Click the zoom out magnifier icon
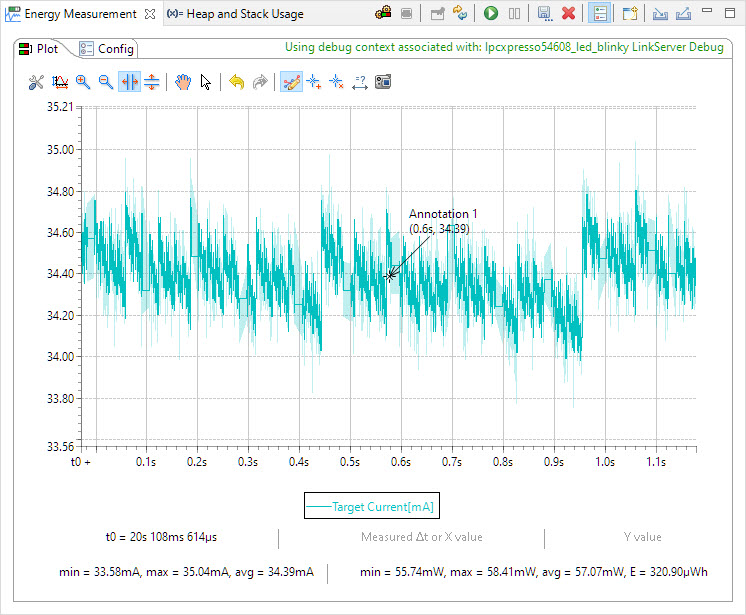The image size is (746, 615). pyautogui.click(x=105, y=82)
